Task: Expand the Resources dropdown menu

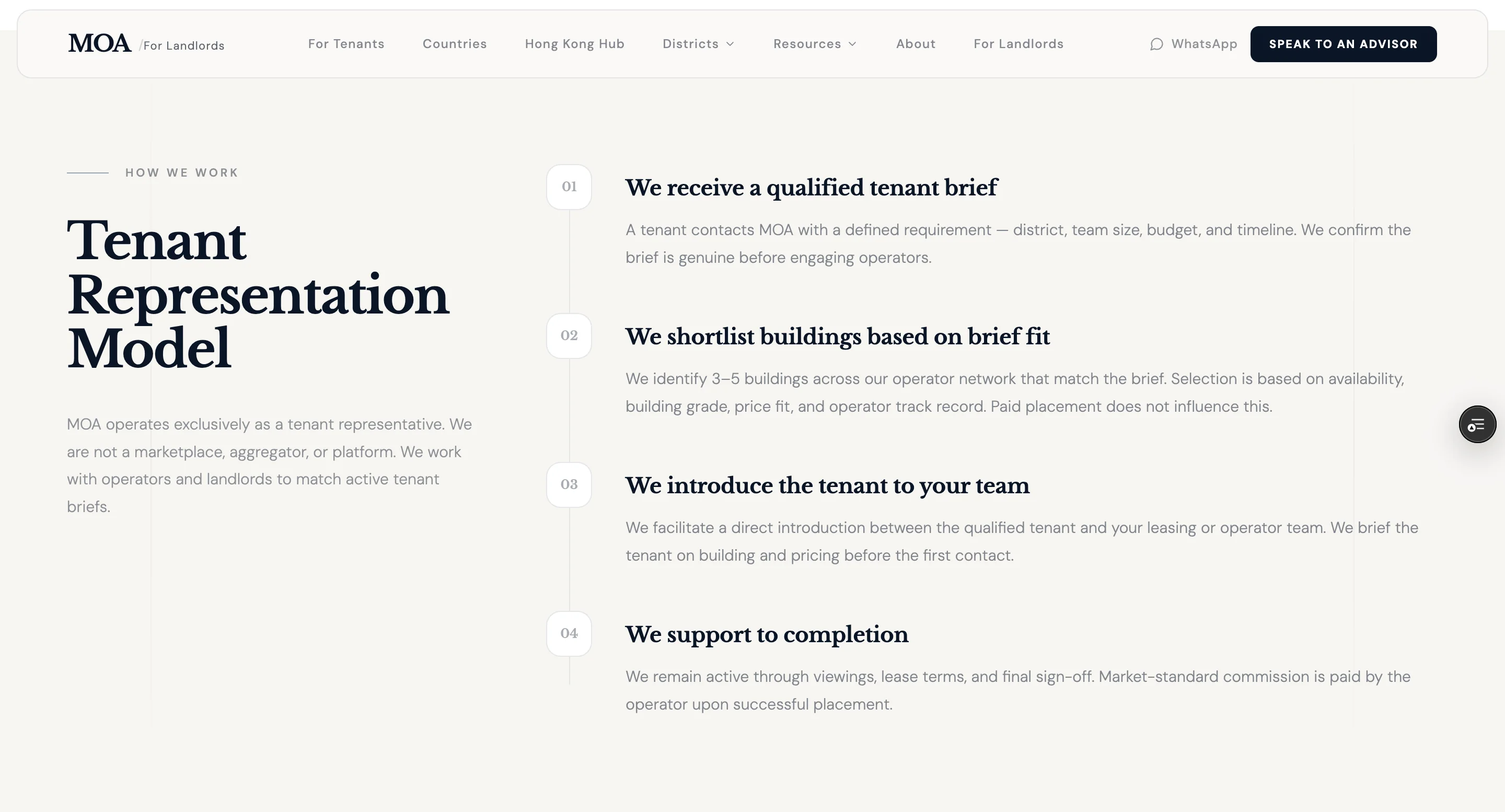Action: tap(815, 44)
